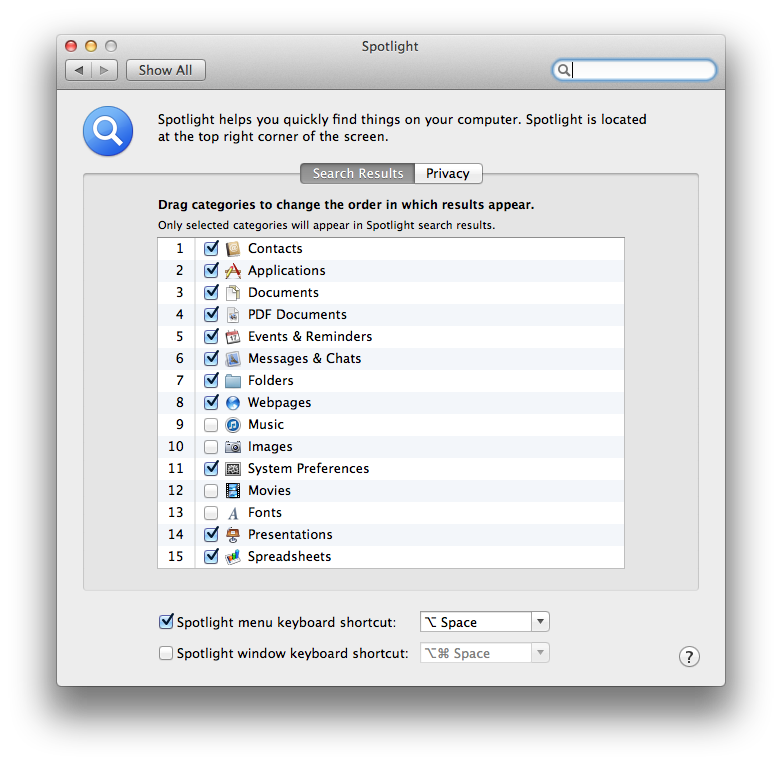Click the Spreadsheets chart icon
Image resolution: width=782 pixels, height=765 pixels.
(233, 557)
